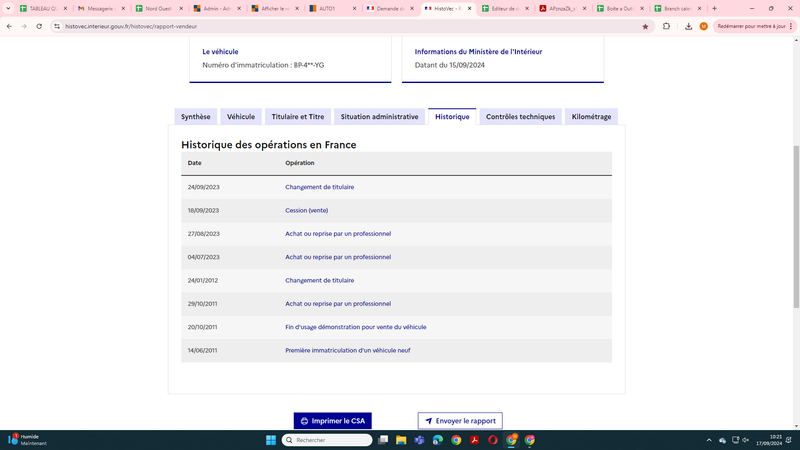Close the Messagerie tab

pos(123,9)
